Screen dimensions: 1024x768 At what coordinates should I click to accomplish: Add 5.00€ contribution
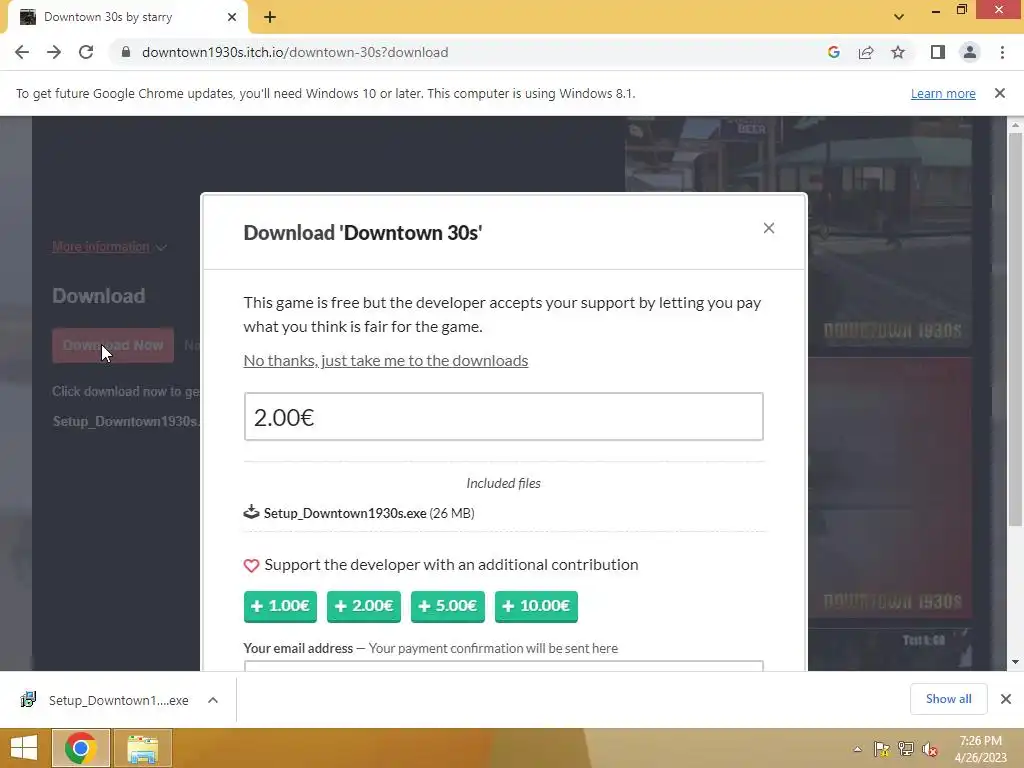tap(448, 607)
